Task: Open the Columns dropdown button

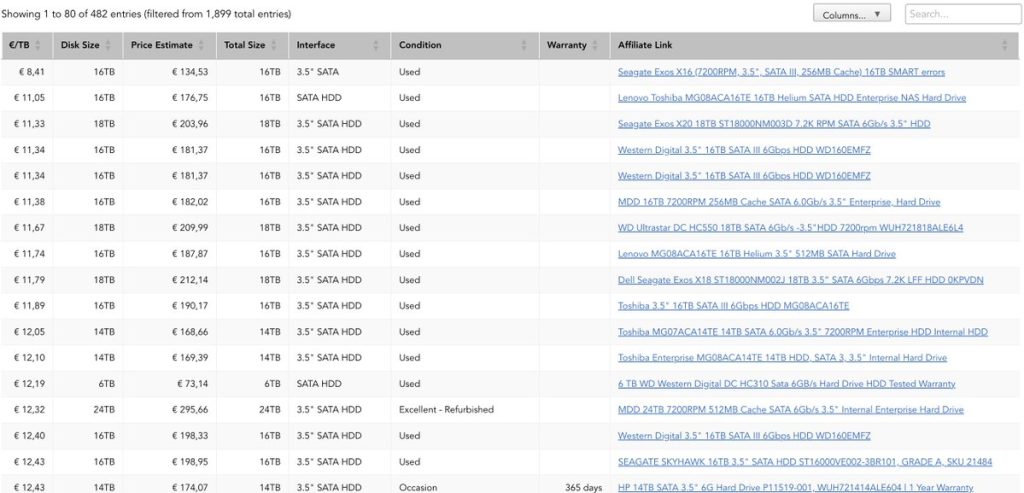Action: click(x=850, y=14)
